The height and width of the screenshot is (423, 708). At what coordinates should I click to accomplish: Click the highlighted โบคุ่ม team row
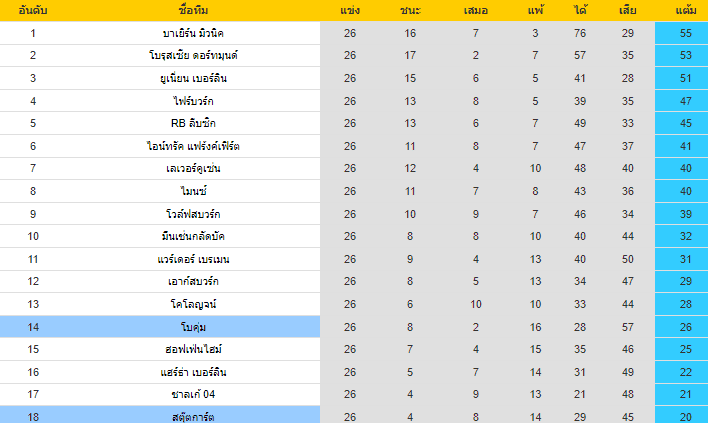[x=191, y=327]
